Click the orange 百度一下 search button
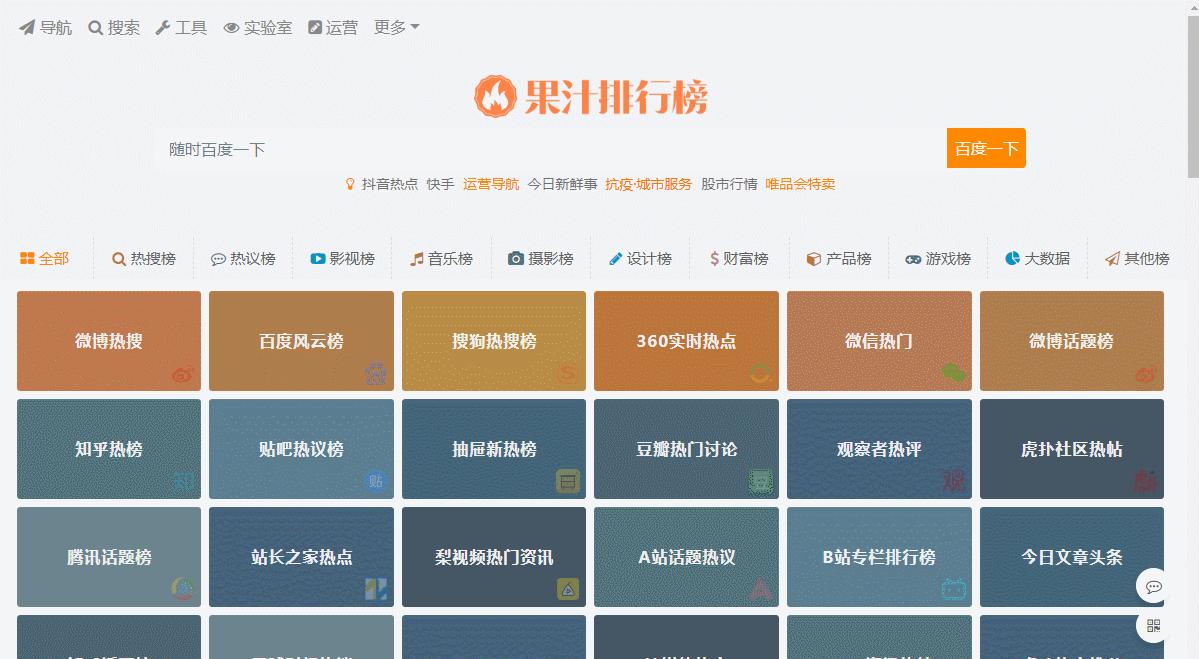Image resolution: width=1199 pixels, height=659 pixels. [x=985, y=148]
